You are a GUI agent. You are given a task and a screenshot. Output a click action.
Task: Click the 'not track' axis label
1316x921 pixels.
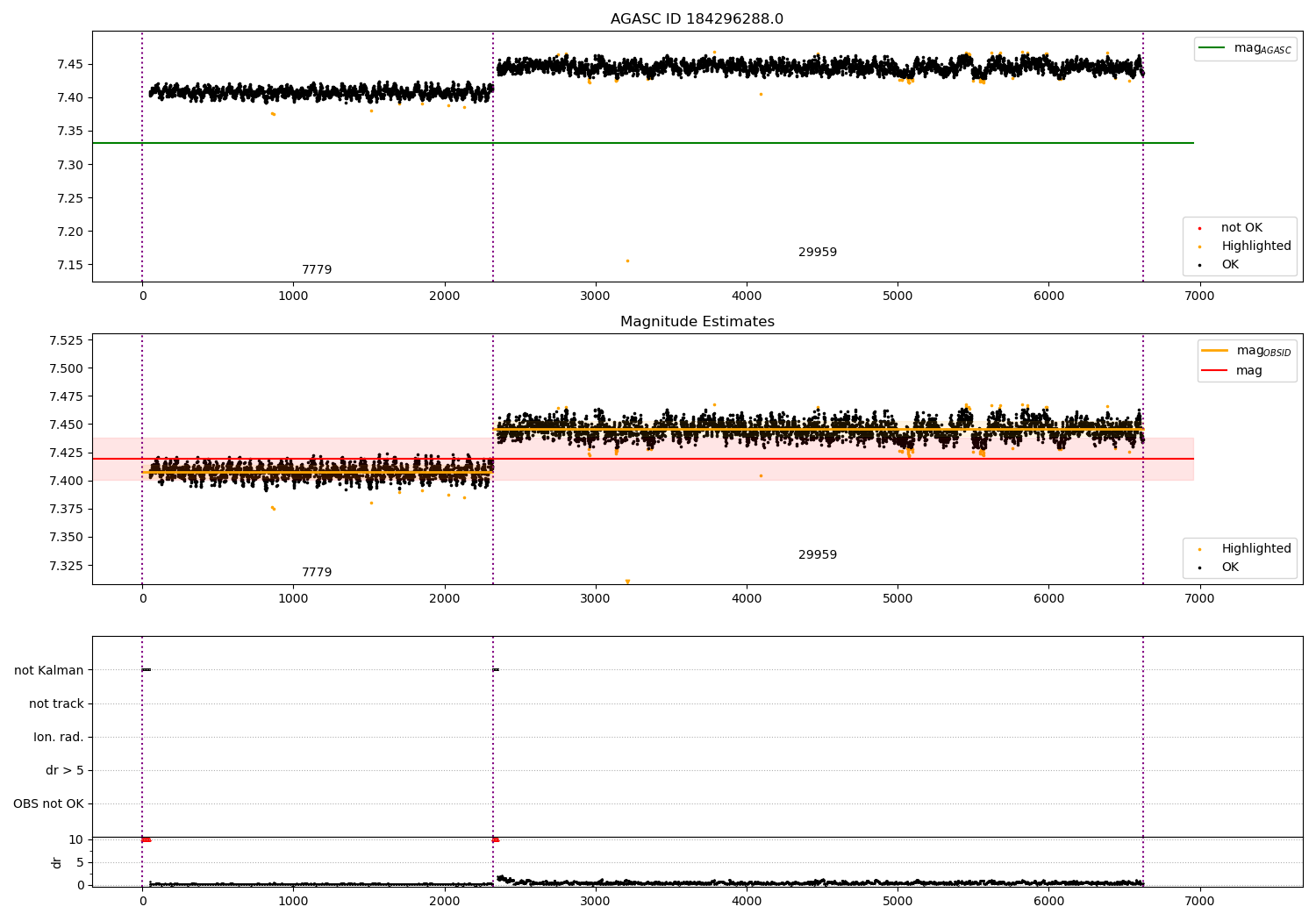point(56,703)
